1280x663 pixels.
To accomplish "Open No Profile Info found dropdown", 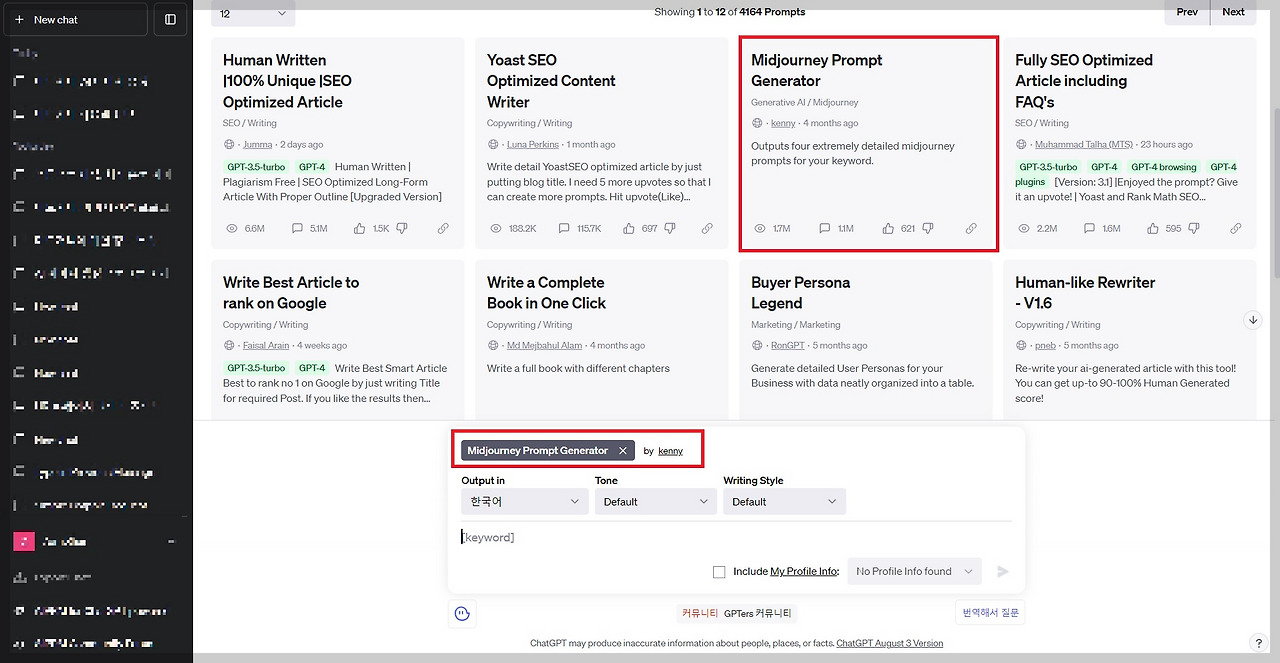I will 914,571.
